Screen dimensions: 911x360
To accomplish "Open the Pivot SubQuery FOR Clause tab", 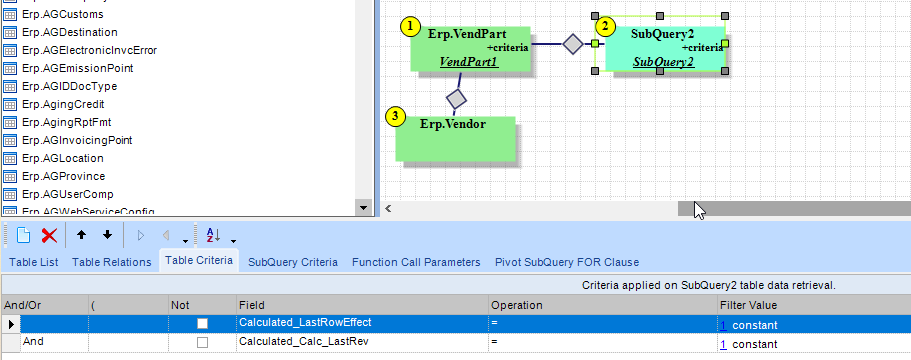I will click(567, 262).
